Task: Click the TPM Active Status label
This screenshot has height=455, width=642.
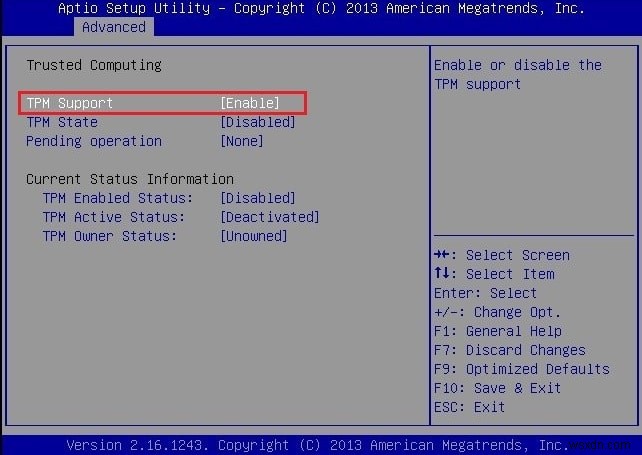Action: tap(114, 217)
